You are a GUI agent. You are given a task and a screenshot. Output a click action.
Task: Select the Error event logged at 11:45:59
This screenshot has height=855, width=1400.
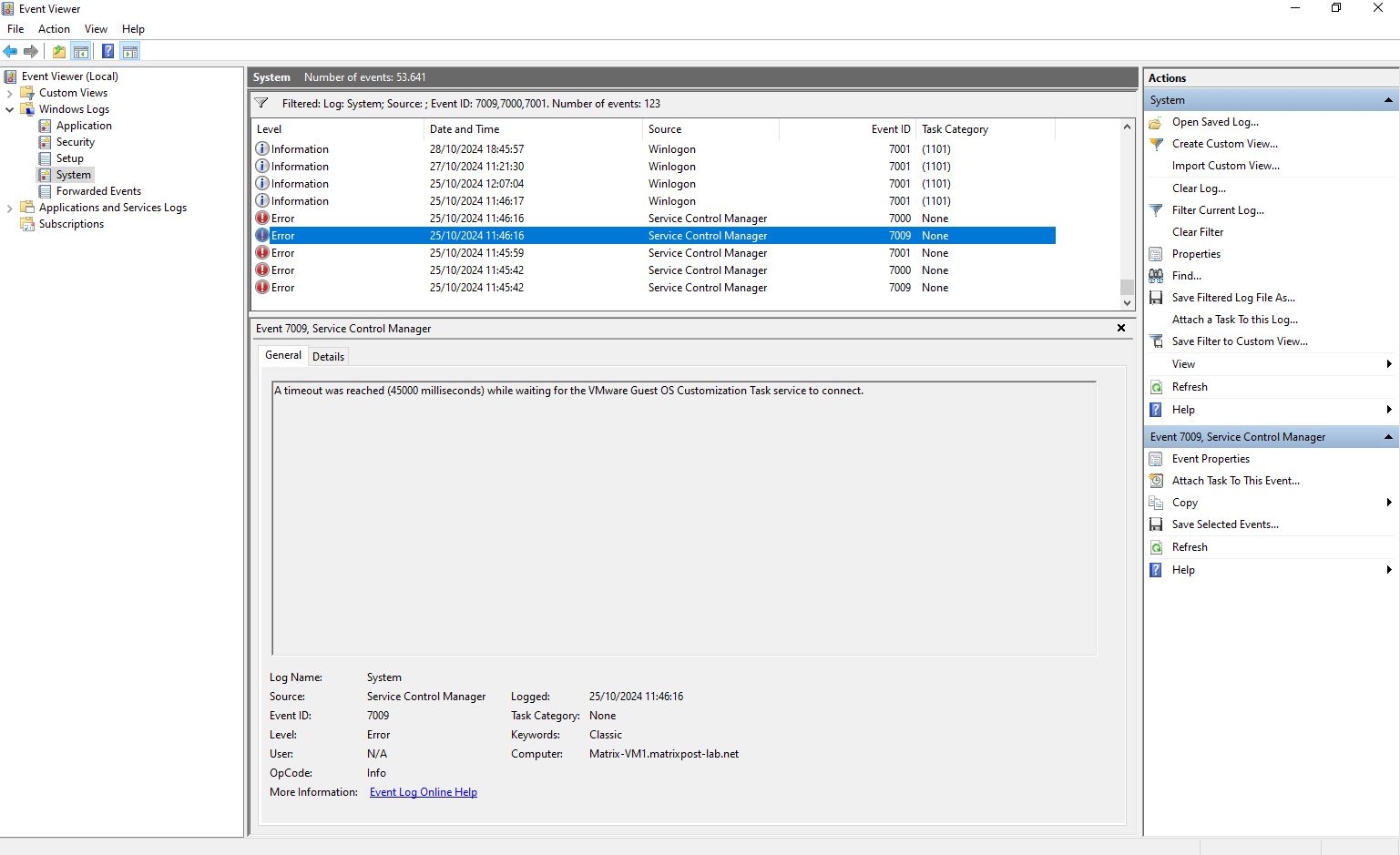(654, 253)
